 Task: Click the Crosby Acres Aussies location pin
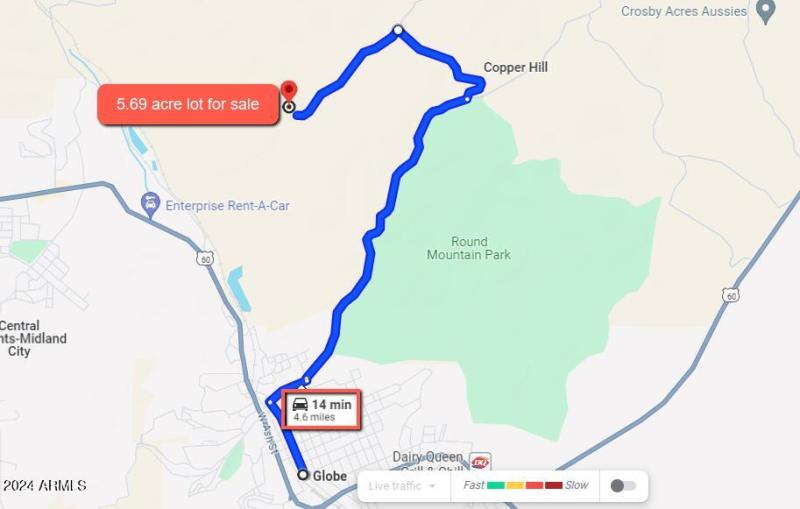pos(765,12)
